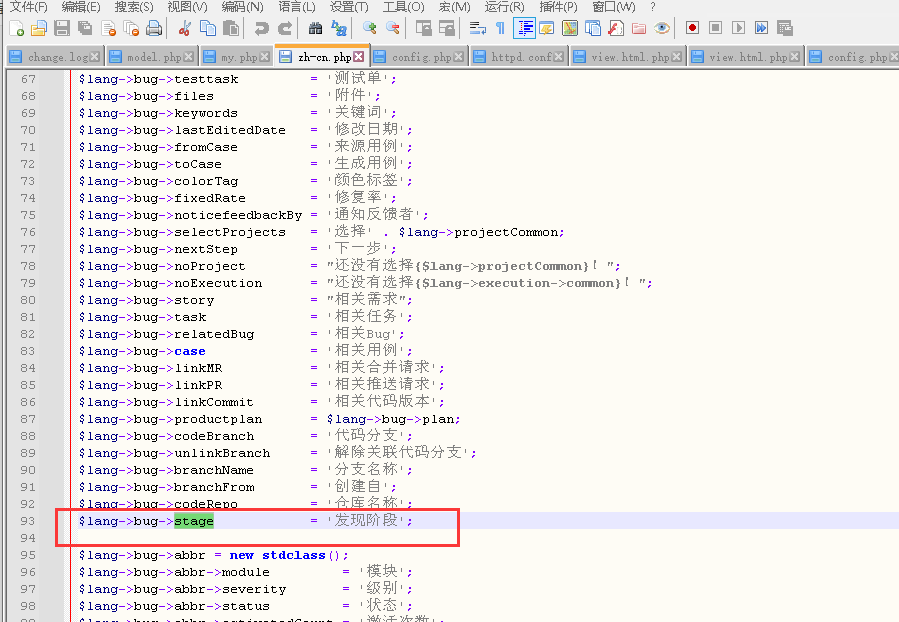Image resolution: width=899 pixels, height=622 pixels.
Task: Toggle the indent guide button
Action: pyautogui.click(x=523, y=28)
